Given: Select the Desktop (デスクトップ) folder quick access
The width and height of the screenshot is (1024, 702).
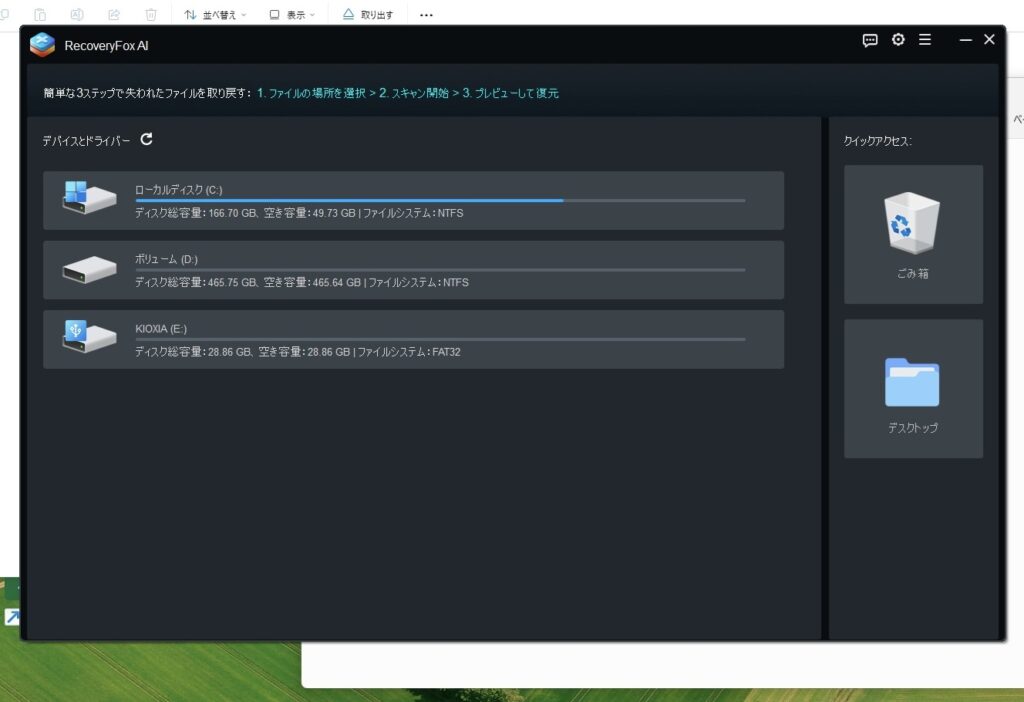Looking at the screenshot, I should (x=913, y=388).
